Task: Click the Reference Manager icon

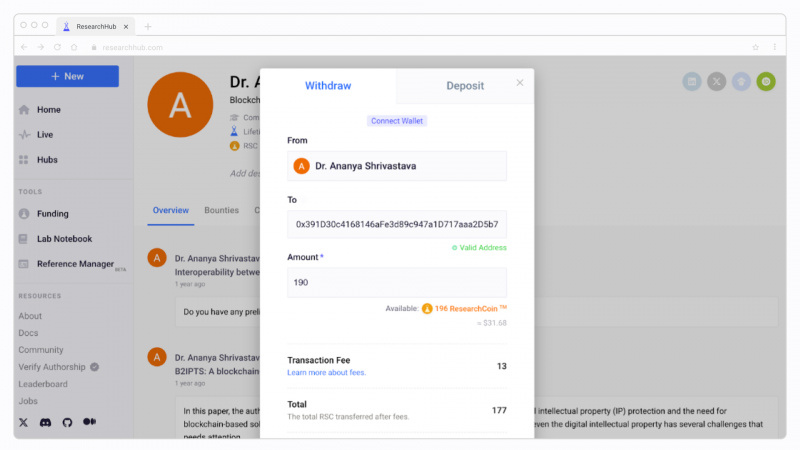Action: (23, 264)
